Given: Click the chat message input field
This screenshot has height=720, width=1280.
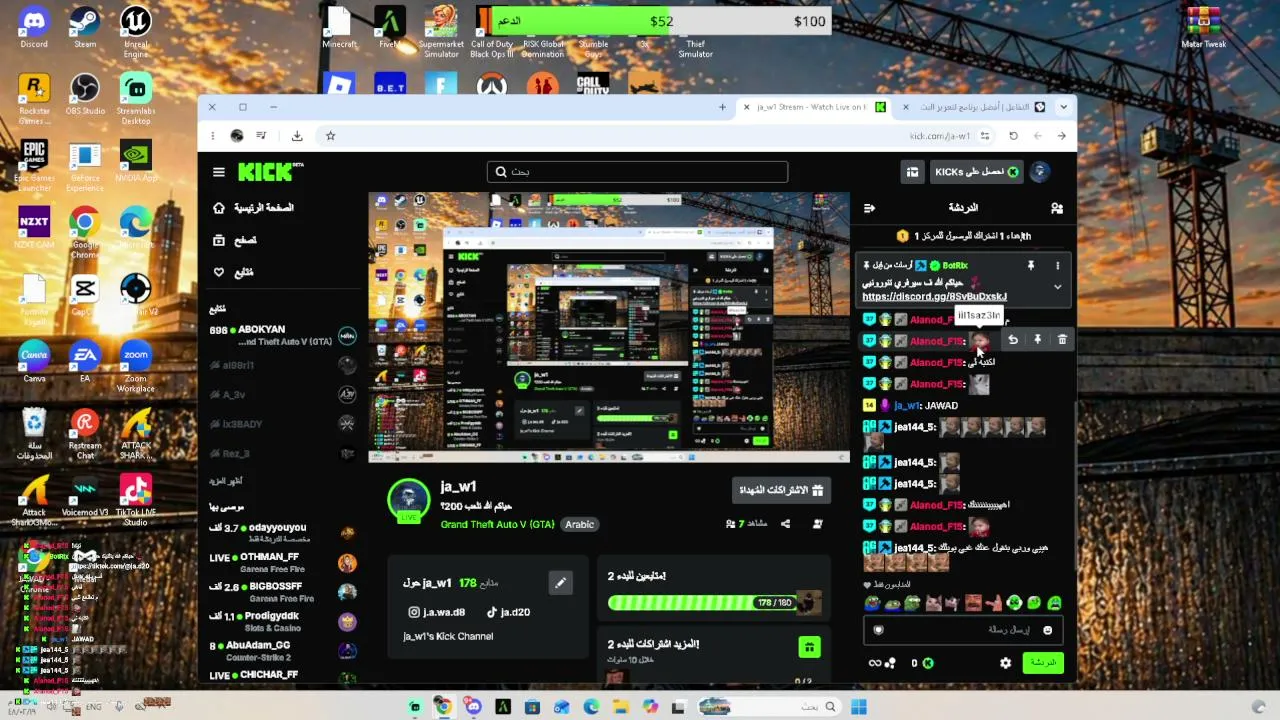Looking at the screenshot, I should point(964,630).
